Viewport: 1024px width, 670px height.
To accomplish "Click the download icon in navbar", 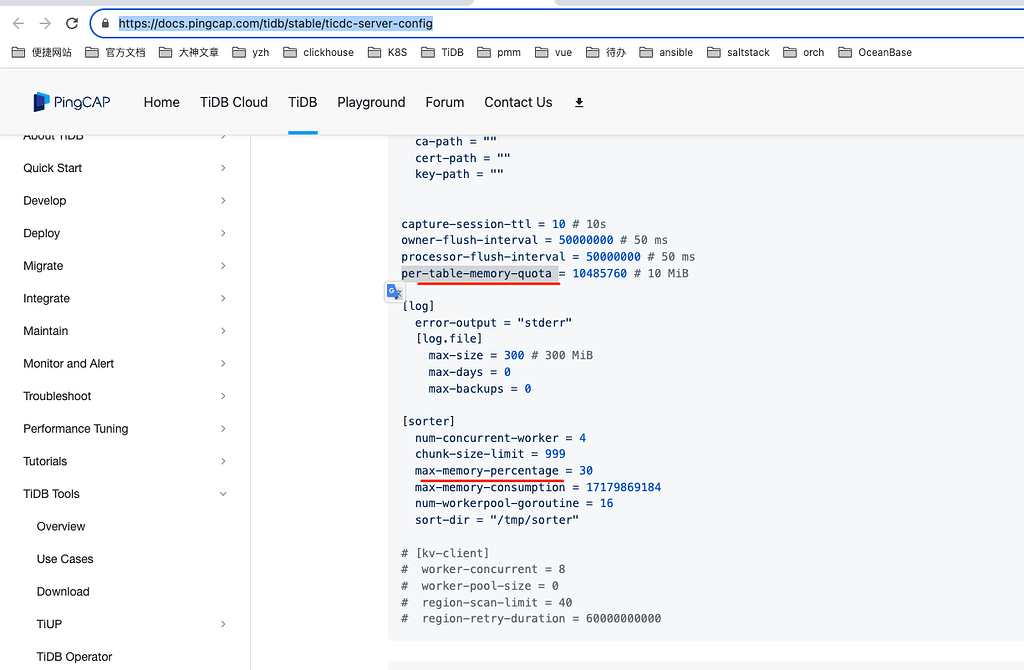I will (x=579, y=102).
